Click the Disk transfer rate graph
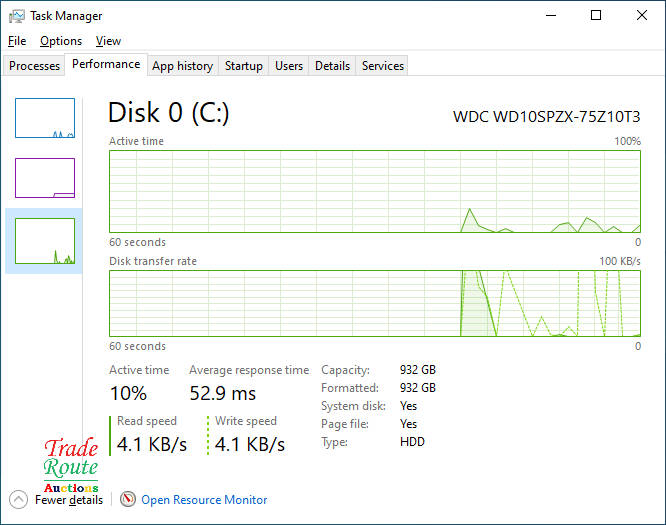 tap(374, 303)
